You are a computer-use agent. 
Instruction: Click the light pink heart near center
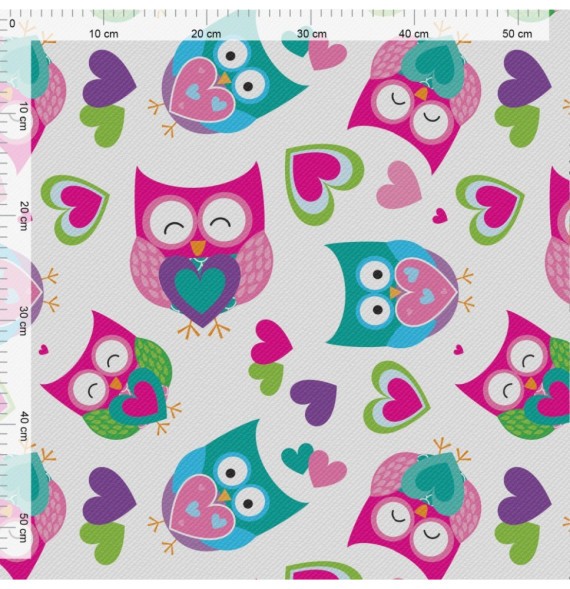pos(399,185)
